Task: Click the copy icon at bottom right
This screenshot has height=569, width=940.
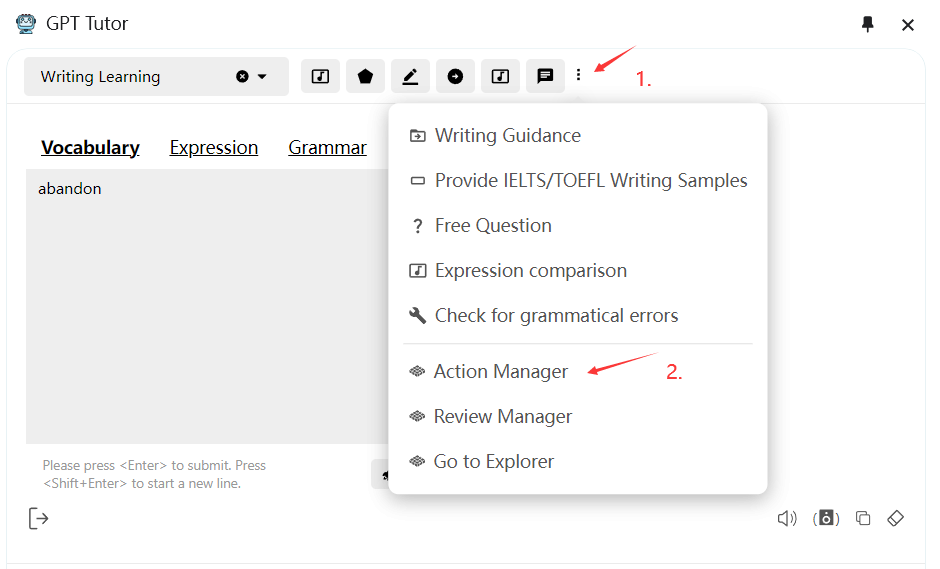Action: click(863, 518)
